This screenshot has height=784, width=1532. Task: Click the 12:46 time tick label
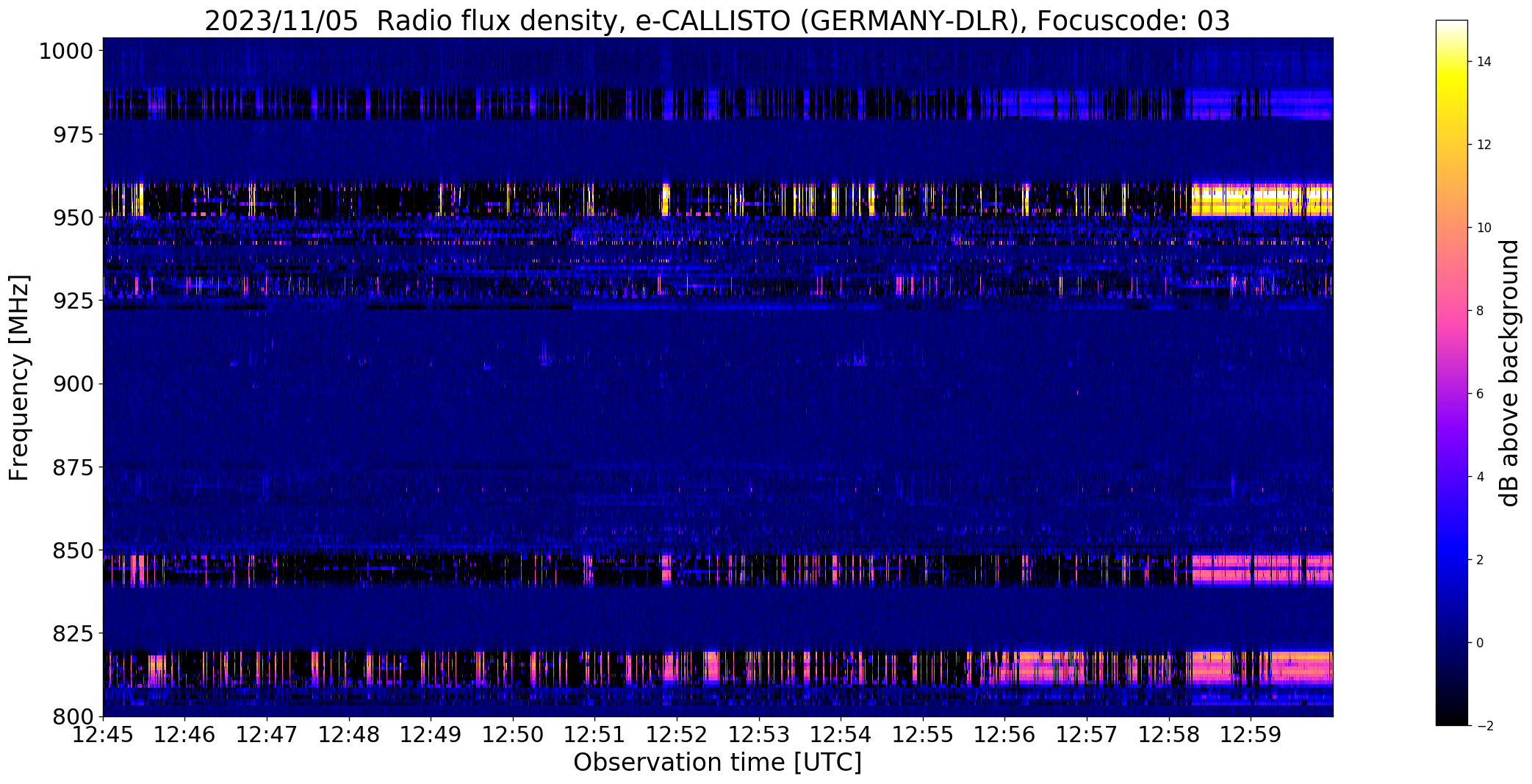click(185, 735)
